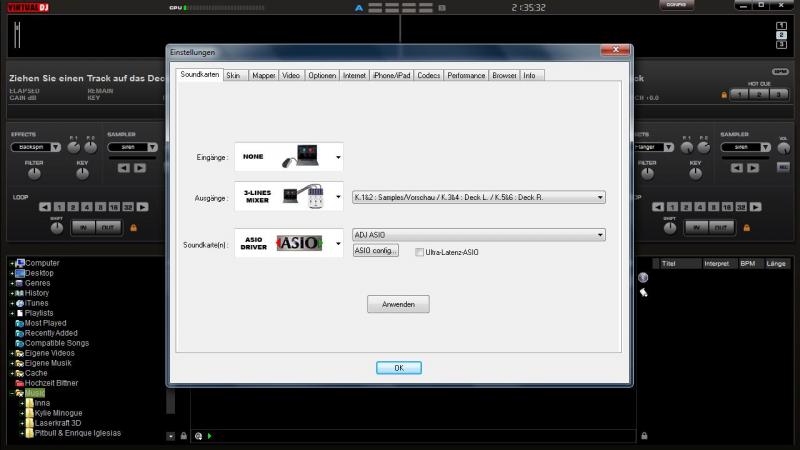Click left deck FILTER knob
Viewport: 800px width, 450px height.
coord(34,173)
